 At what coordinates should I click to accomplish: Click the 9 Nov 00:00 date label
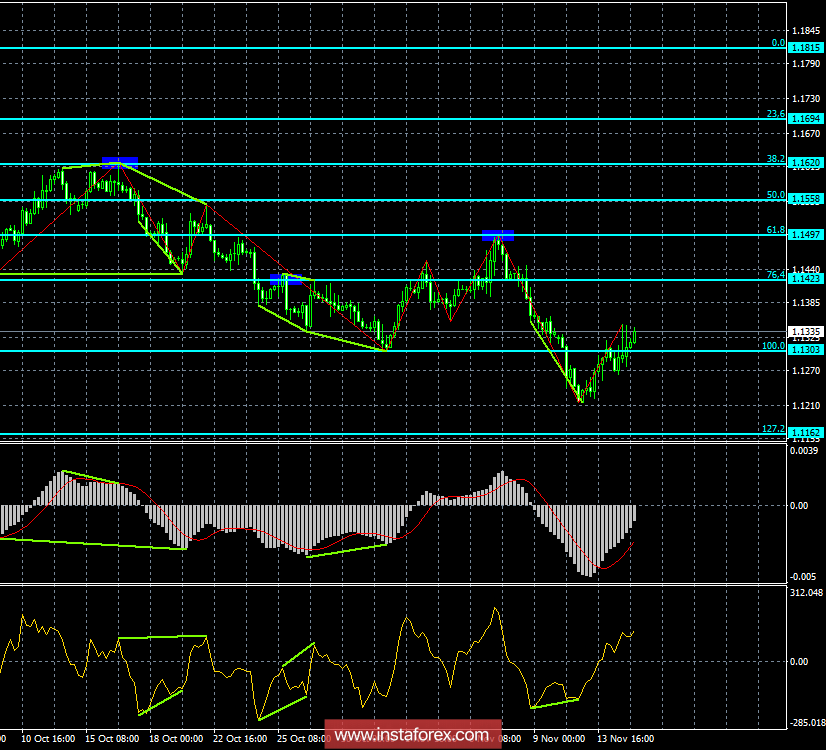pyautogui.click(x=558, y=738)
